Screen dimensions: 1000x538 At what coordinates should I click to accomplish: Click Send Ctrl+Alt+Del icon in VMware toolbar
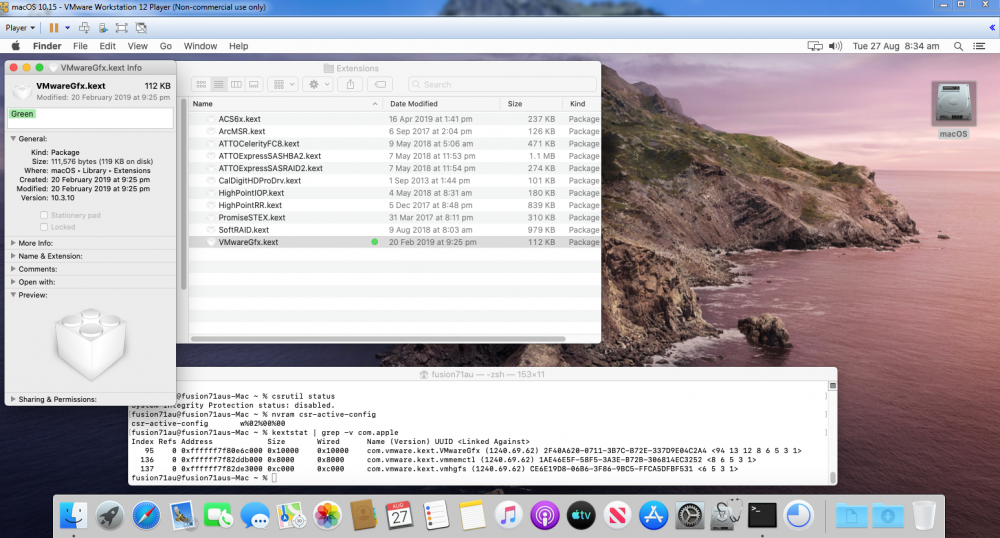point(84,27)
